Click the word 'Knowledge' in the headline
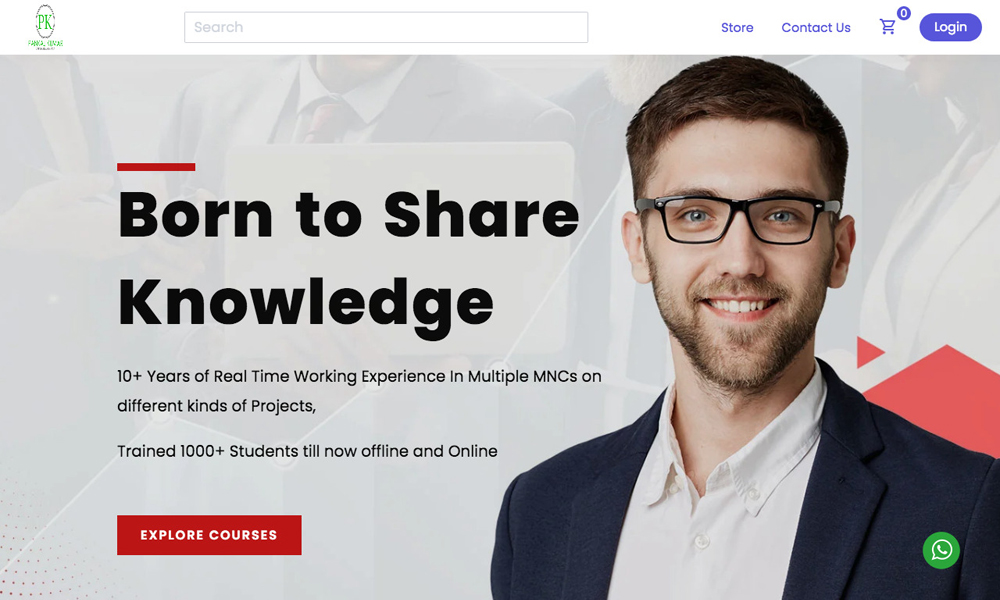1000x600 pixels. pos(306,306)
